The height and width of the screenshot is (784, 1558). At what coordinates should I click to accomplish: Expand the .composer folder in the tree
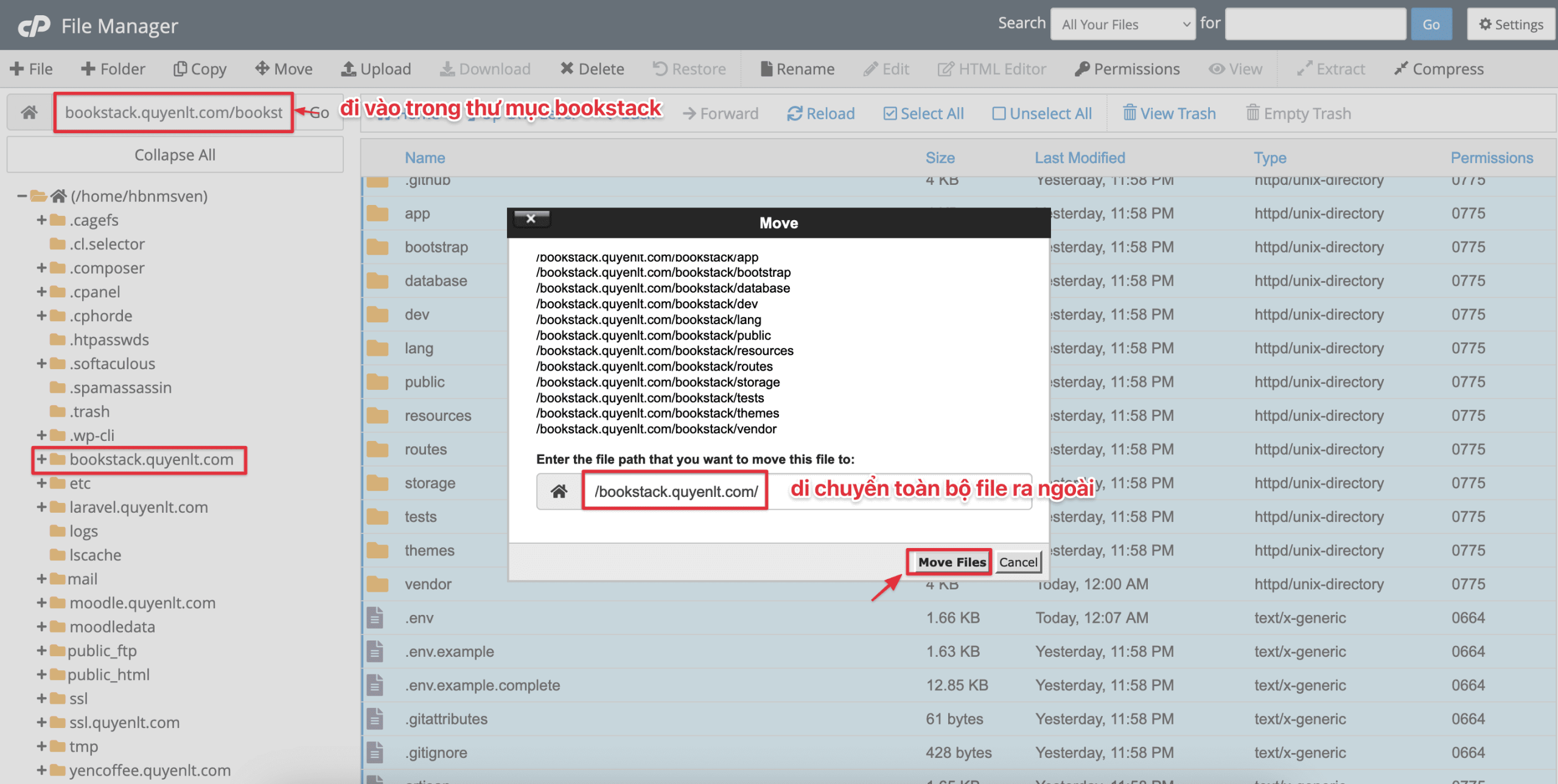pos(41,268)
